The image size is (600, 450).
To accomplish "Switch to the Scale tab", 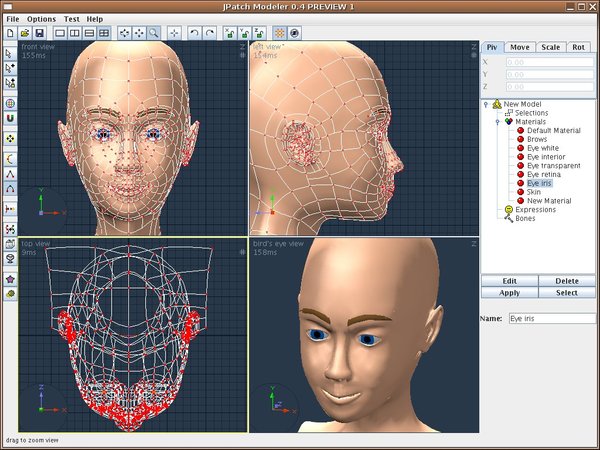I will pos(550,47).
